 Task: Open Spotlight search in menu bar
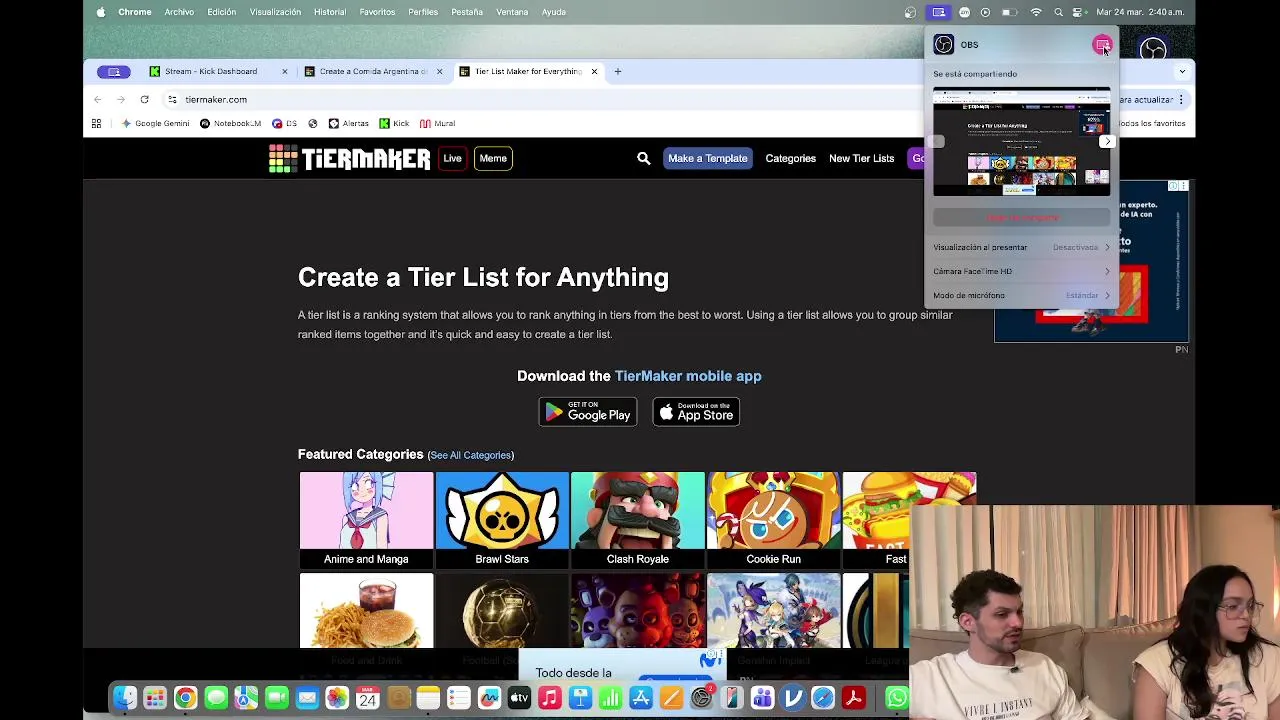point(1058,12)
